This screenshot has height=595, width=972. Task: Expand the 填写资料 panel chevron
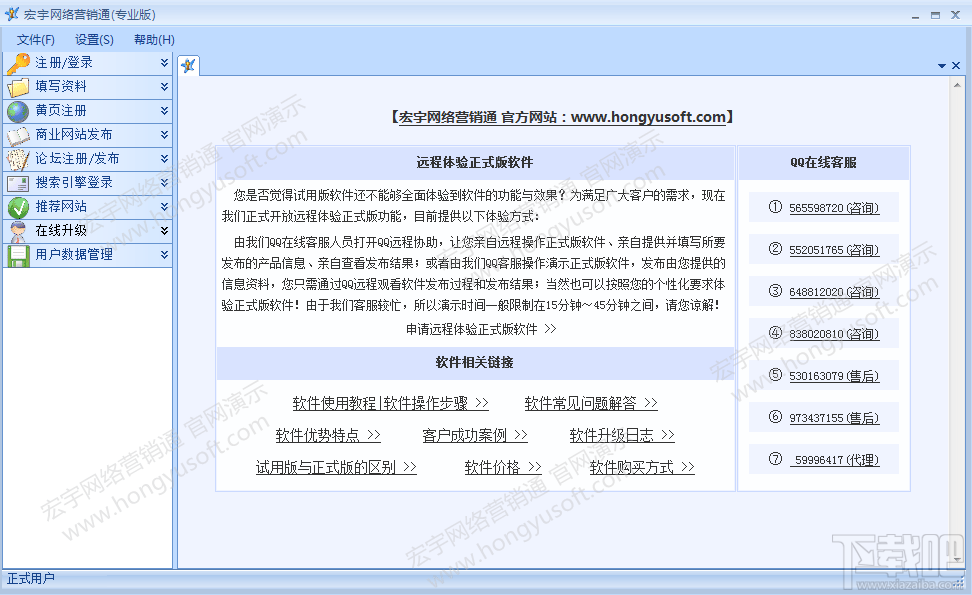tap(164, 87)
